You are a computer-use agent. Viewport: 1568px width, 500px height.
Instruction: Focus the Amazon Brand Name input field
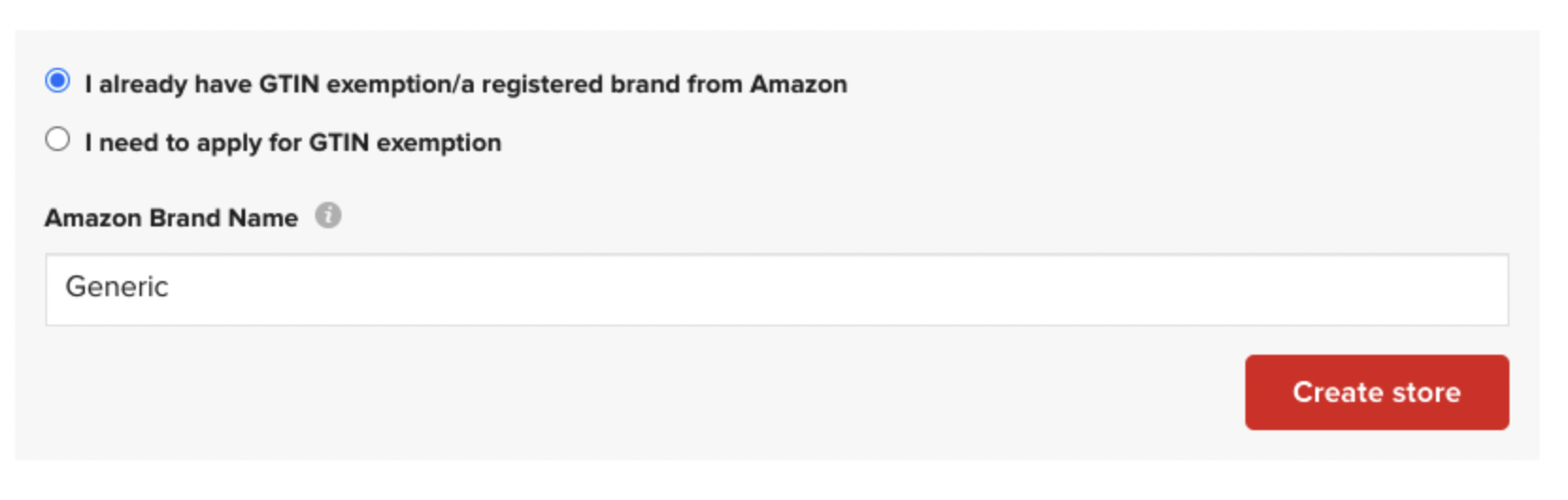pyautogui.click(x=777, y=290)
